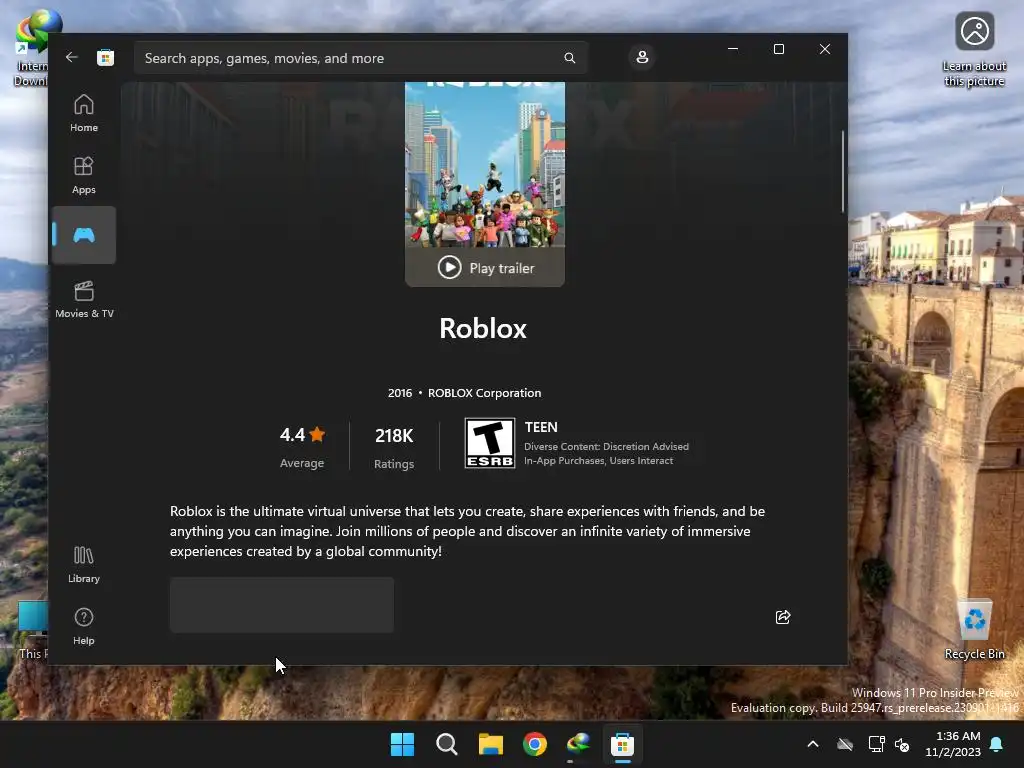This screenshot has height=768, width=1024.
Task: Click the loading install button placeholder
Action: click(x=282, y=605)
